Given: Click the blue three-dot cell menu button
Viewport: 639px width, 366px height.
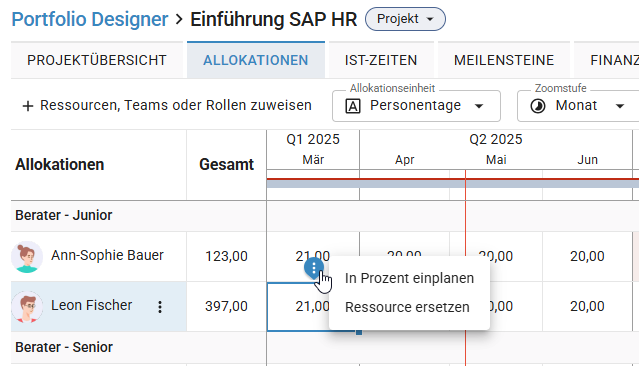Looking at the screenshot, I should [x=314, y=268].
